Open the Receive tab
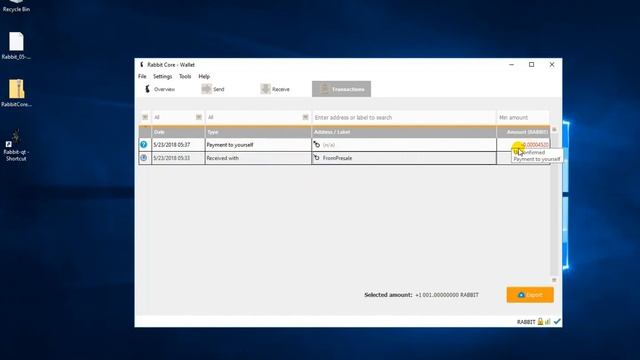 275,89
